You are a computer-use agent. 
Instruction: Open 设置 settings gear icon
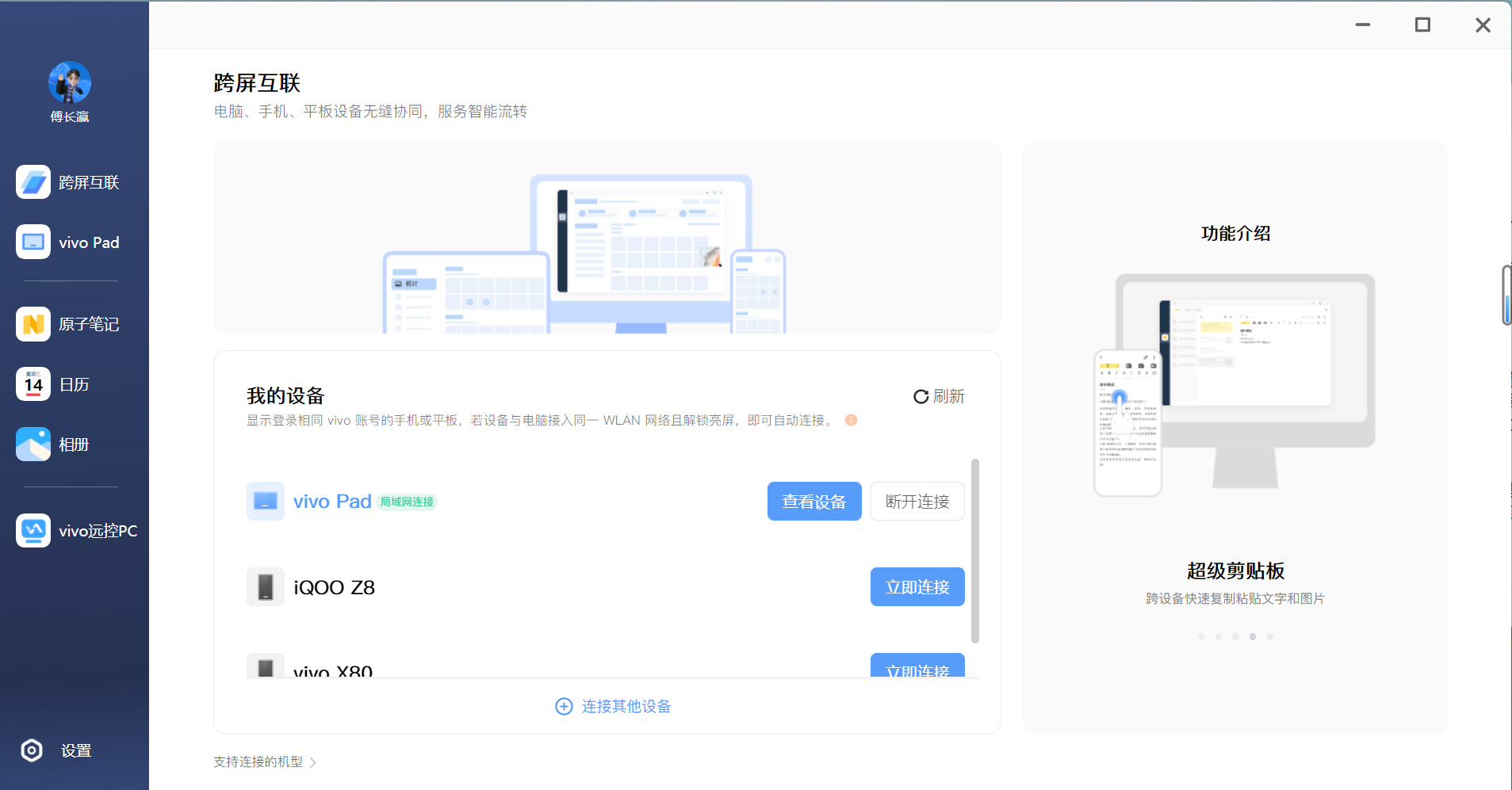32,750
